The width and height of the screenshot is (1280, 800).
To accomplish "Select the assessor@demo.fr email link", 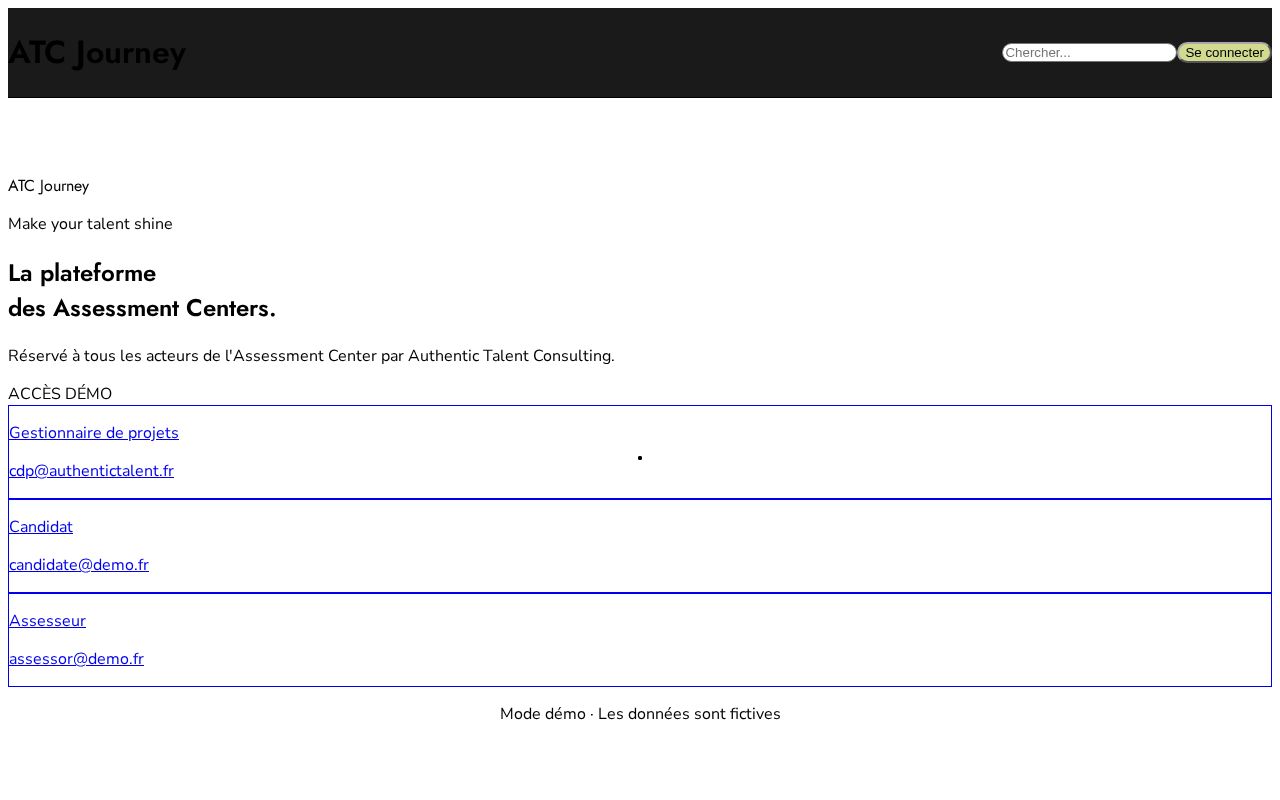I will pyautogui.click(x=76, y=659).
